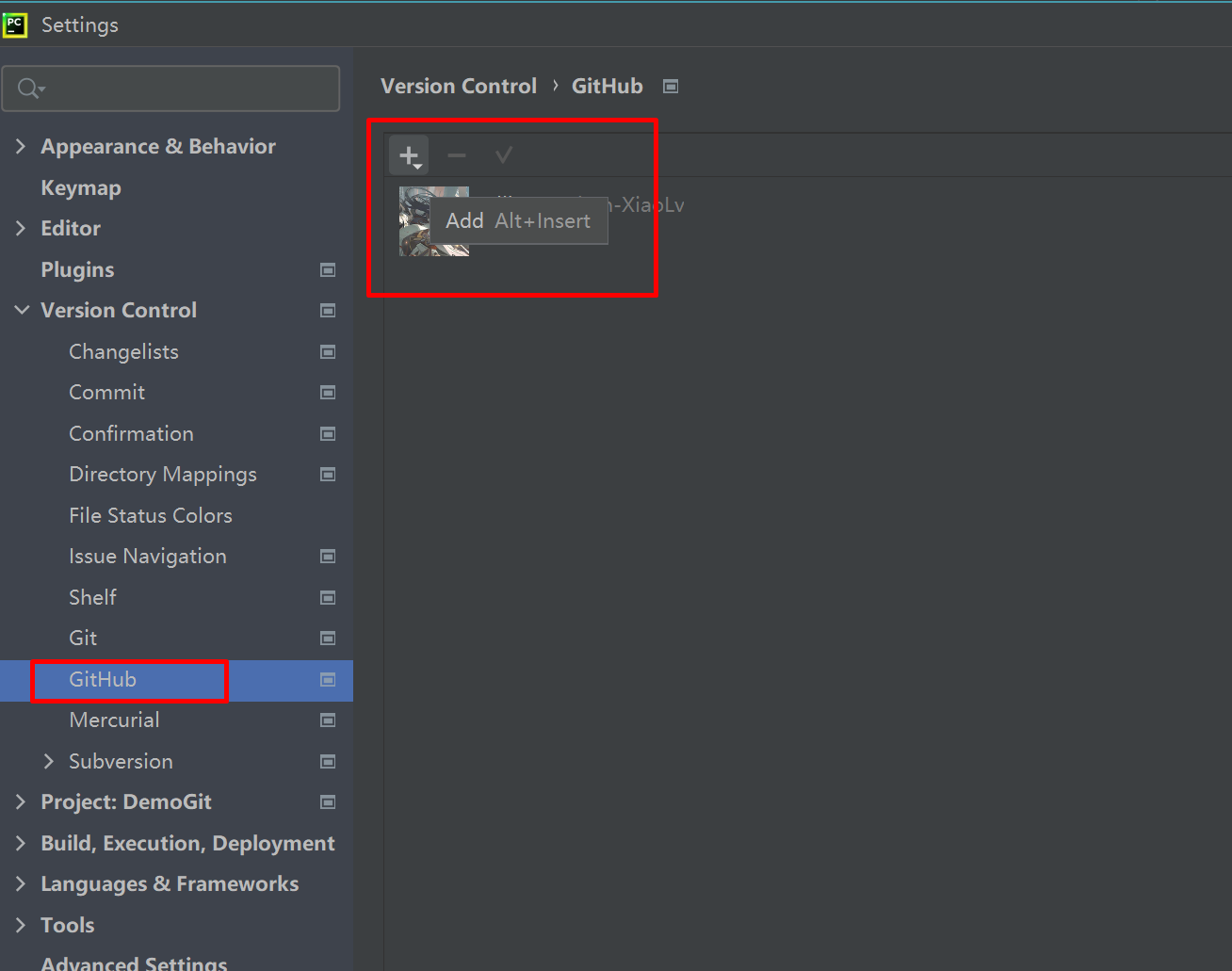The height and width of the screenshot is (971, 1232).
Task: Click Languages & Frameworks label
Action: [170, 884]
